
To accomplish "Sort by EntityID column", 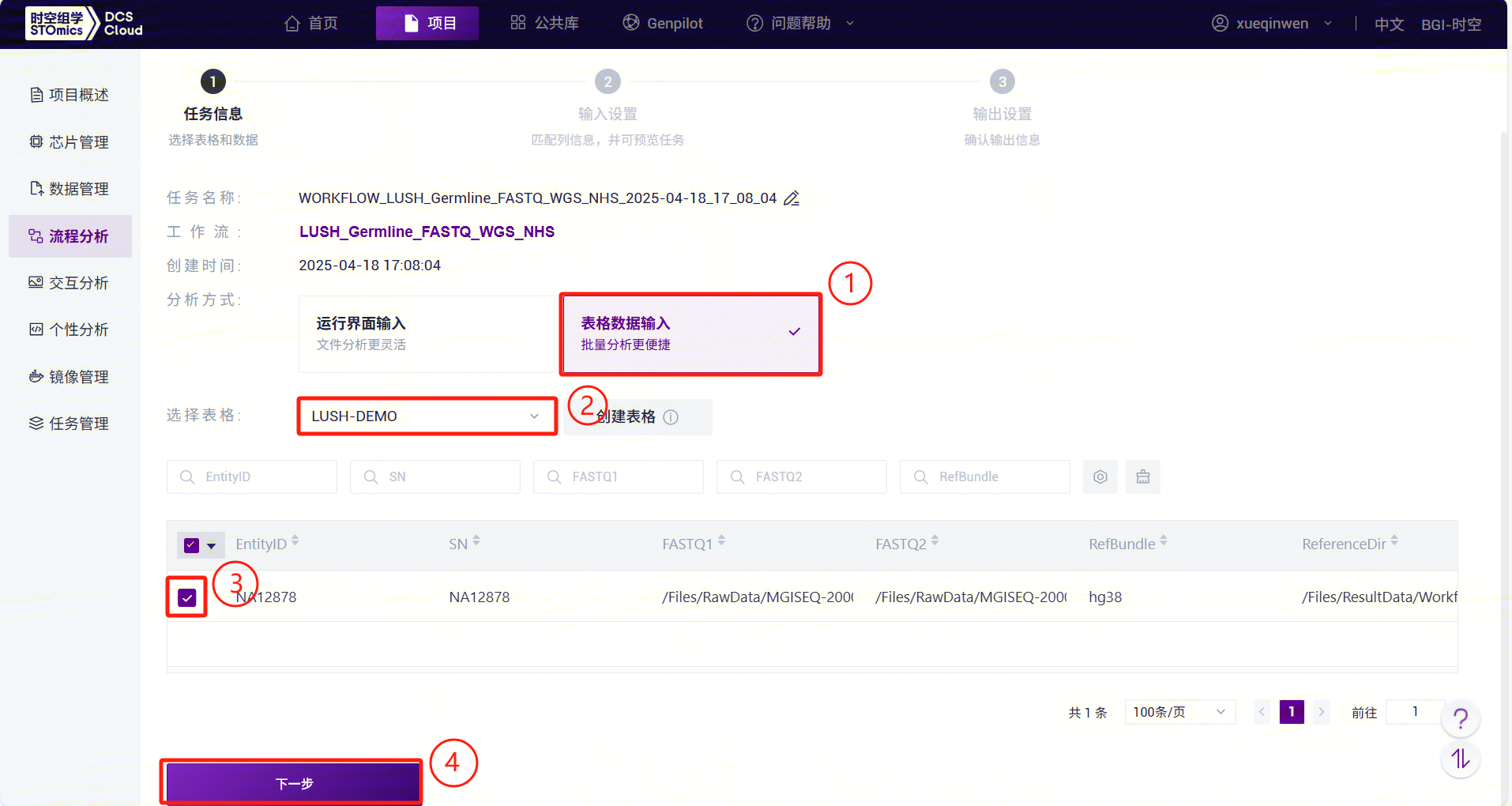I will [x=295, y=542].
